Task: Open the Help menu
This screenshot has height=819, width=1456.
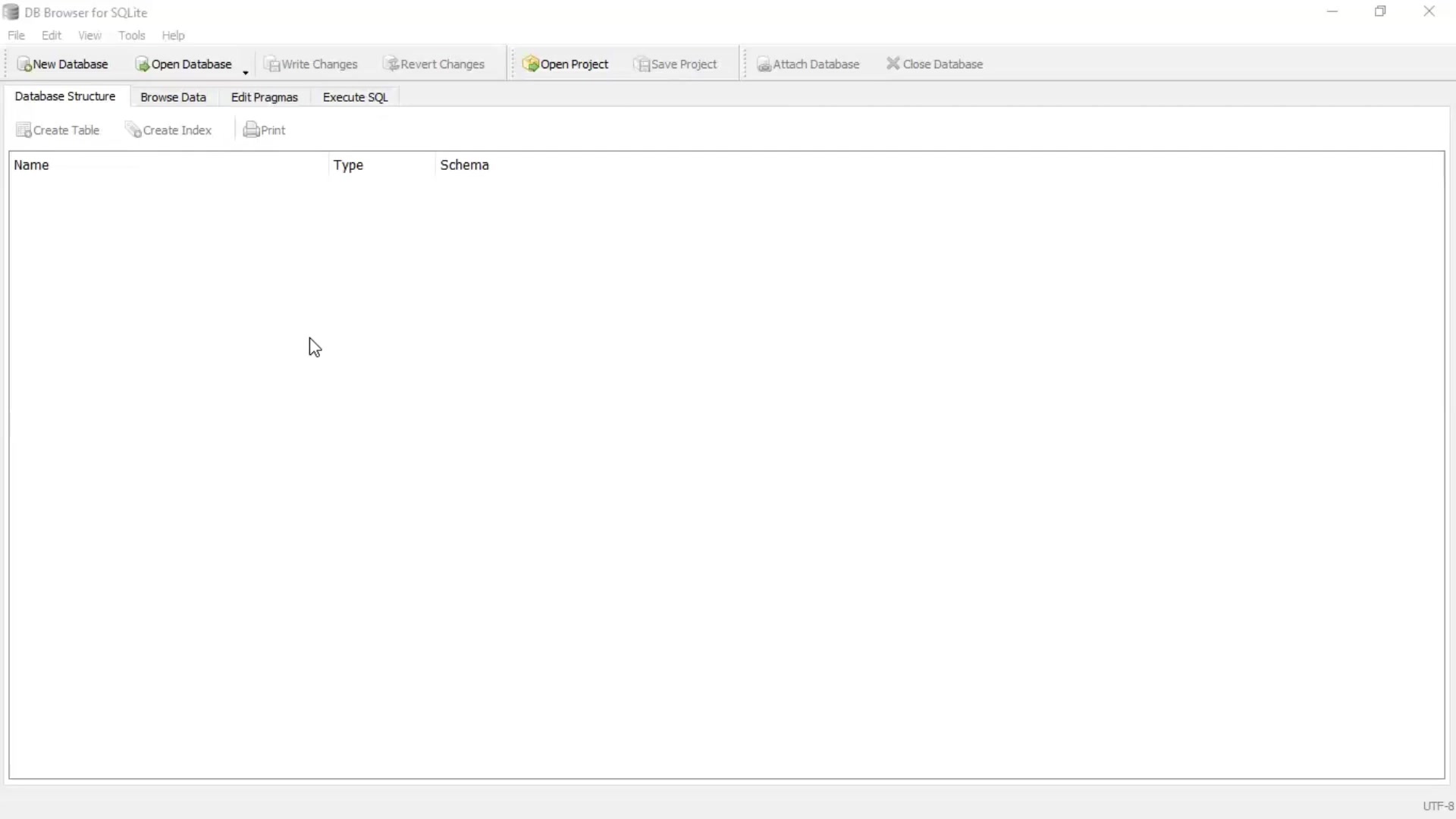Action: click(174, 35)
